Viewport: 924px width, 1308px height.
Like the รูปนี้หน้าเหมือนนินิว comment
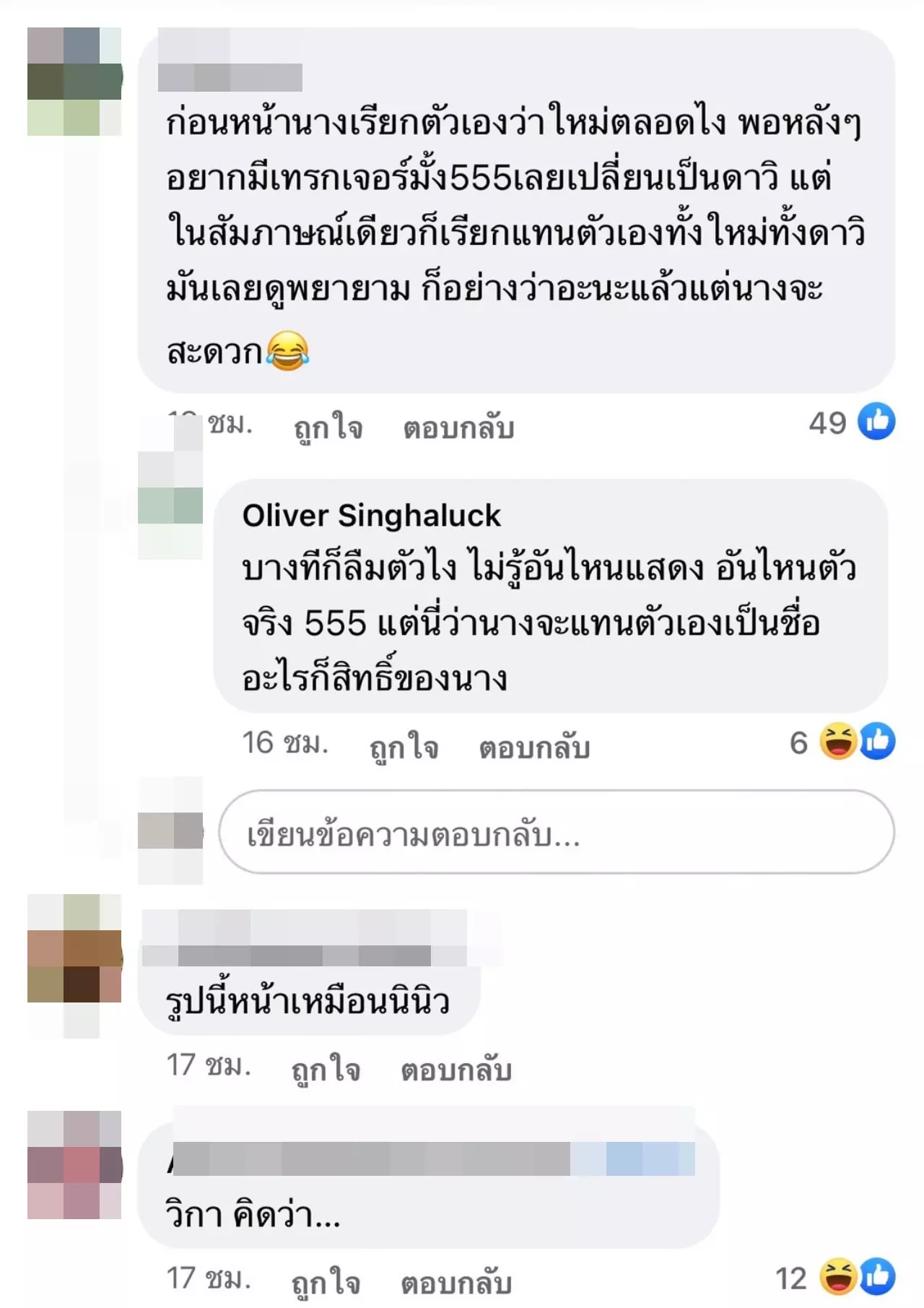tap(326, 1070)
